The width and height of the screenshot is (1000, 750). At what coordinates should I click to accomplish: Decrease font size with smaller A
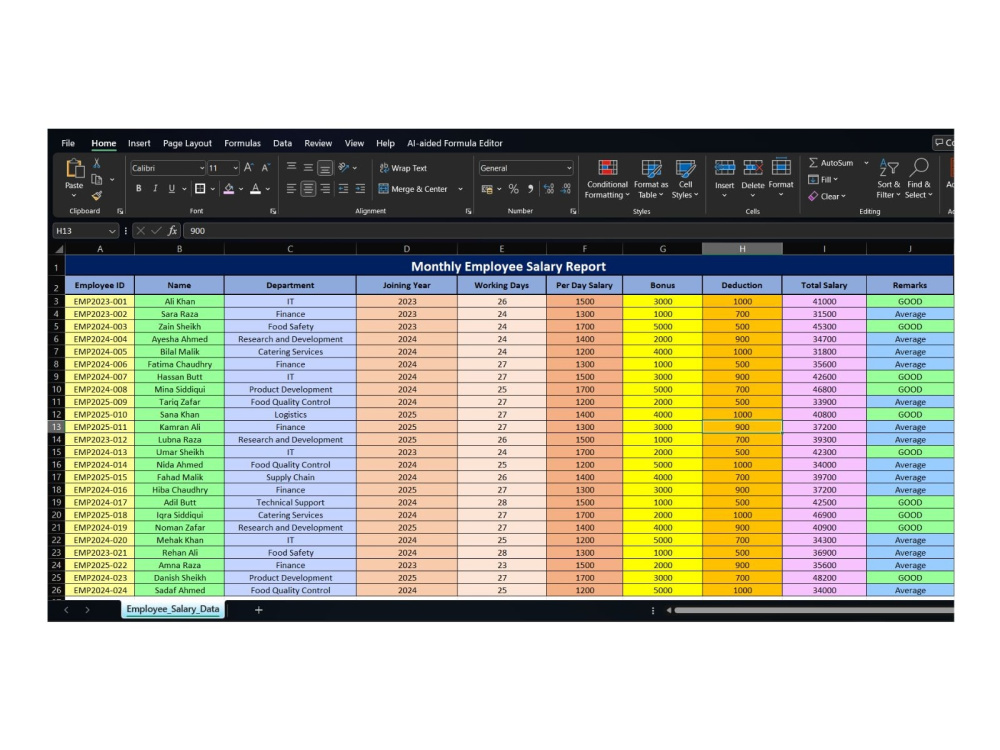[266, 168]
